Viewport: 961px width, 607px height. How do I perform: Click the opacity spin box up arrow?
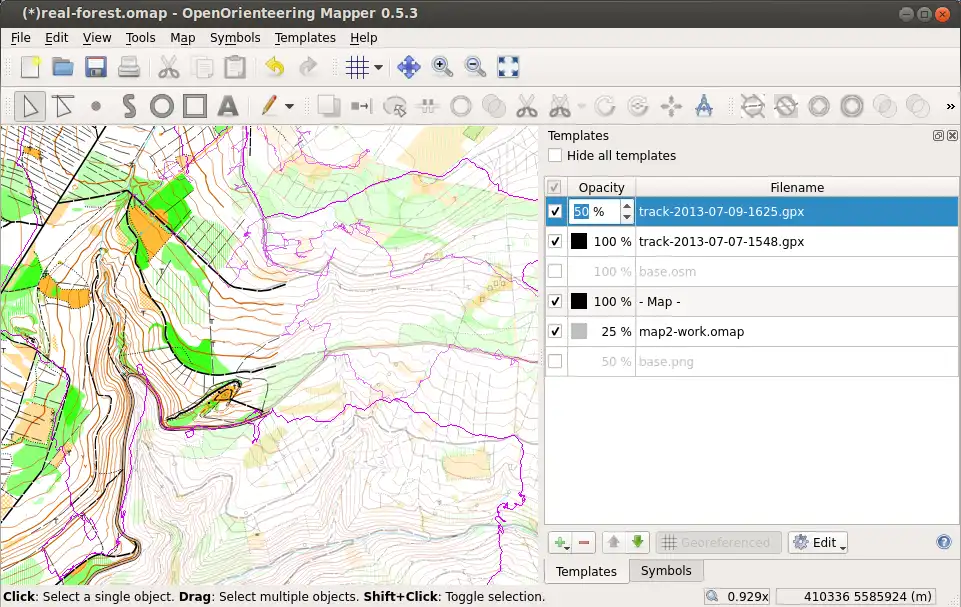click(x=627, y=207)
